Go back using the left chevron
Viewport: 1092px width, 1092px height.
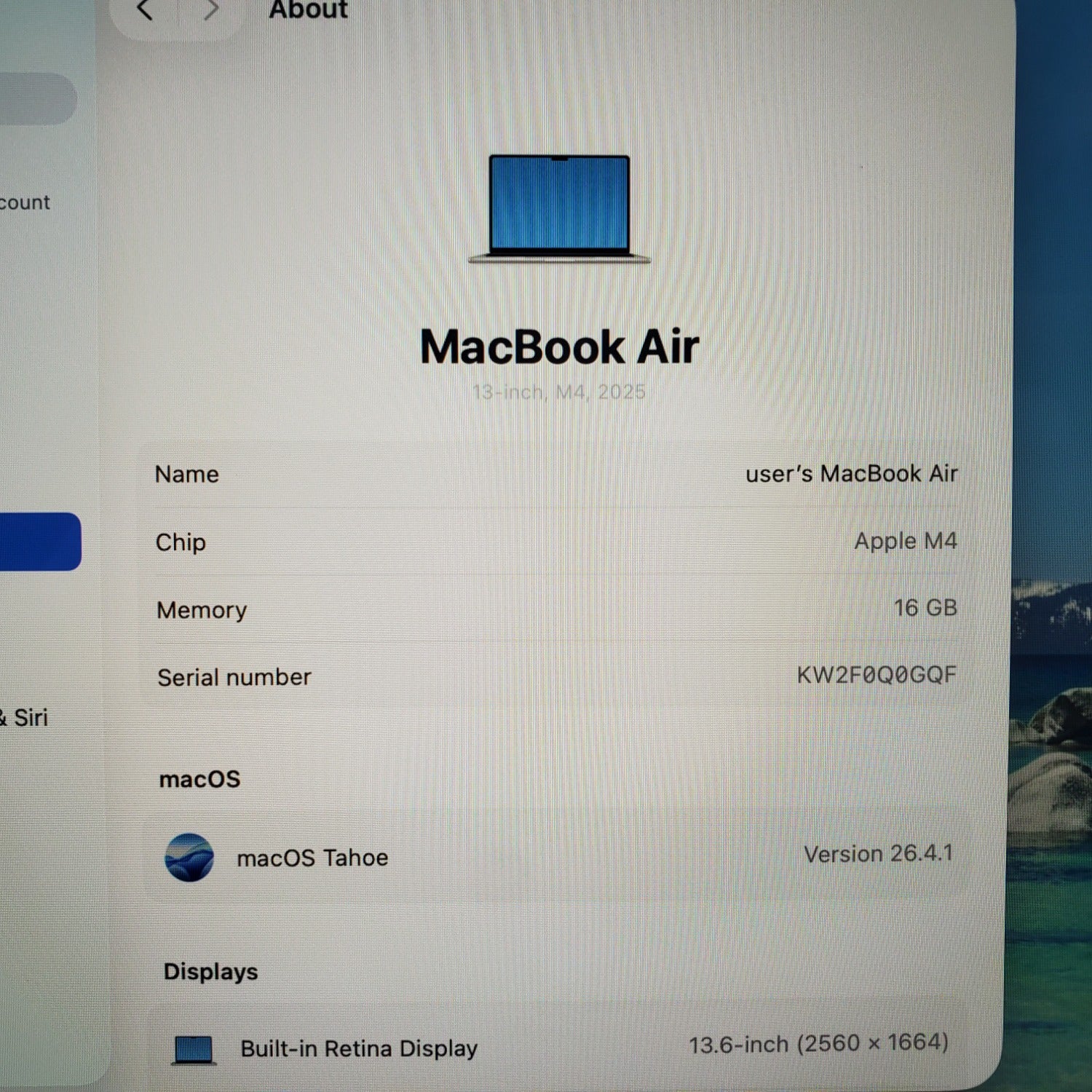pyautogui.click(x=145, y=9)
